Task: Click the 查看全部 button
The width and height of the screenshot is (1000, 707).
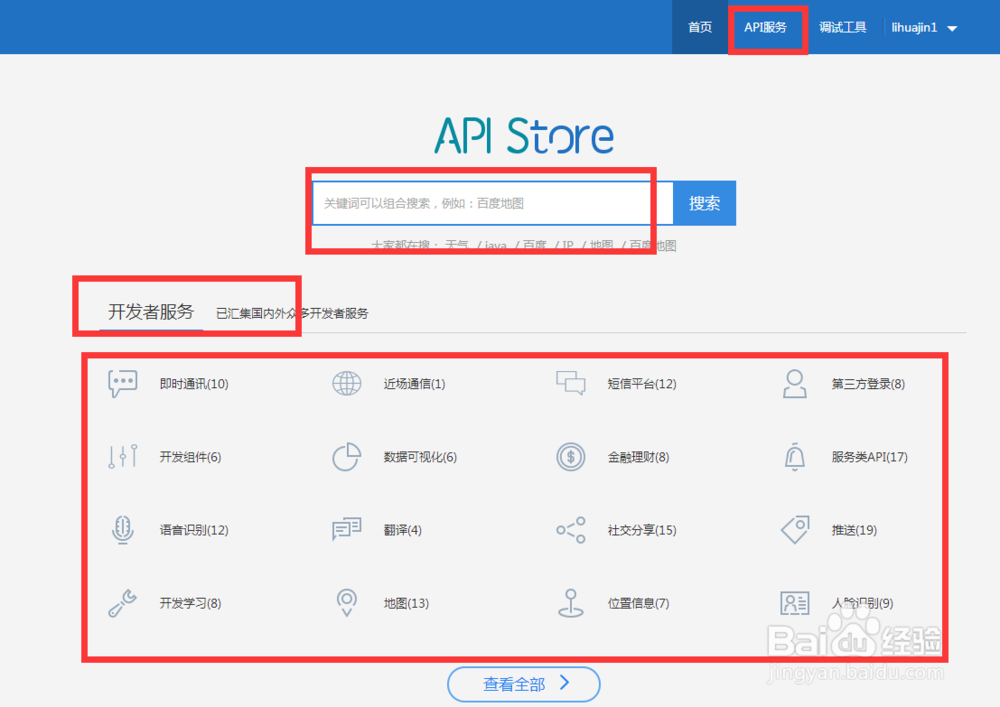Action: tap(524, 684)
